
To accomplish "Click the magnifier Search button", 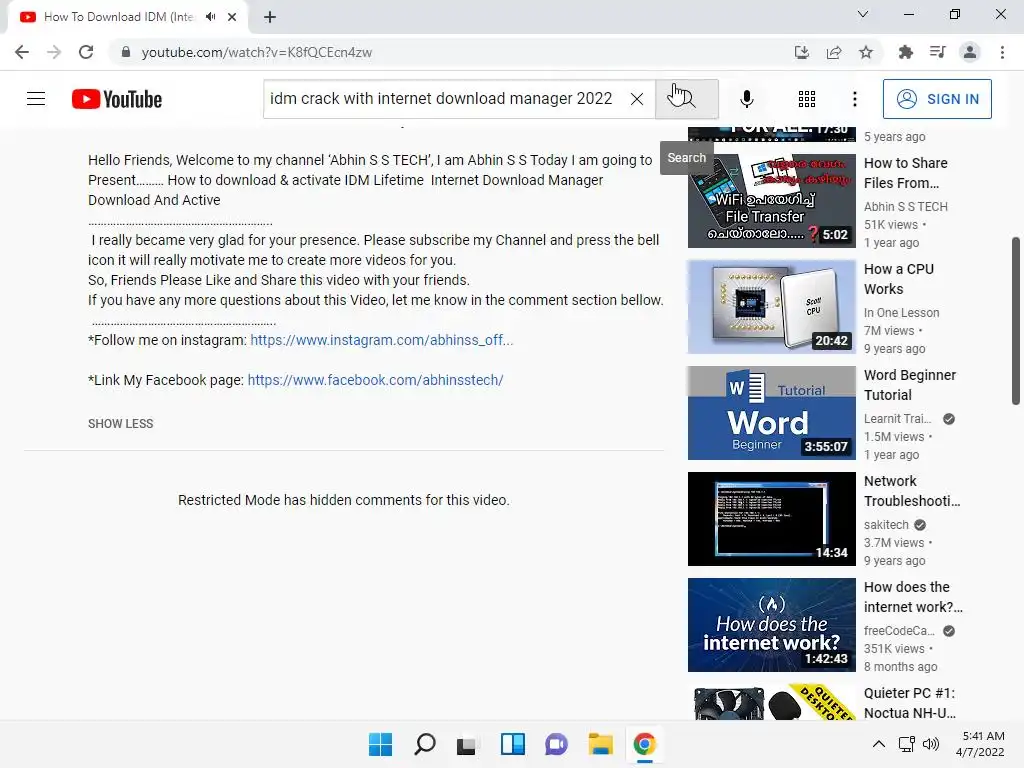I will click(x=686, y=99).
